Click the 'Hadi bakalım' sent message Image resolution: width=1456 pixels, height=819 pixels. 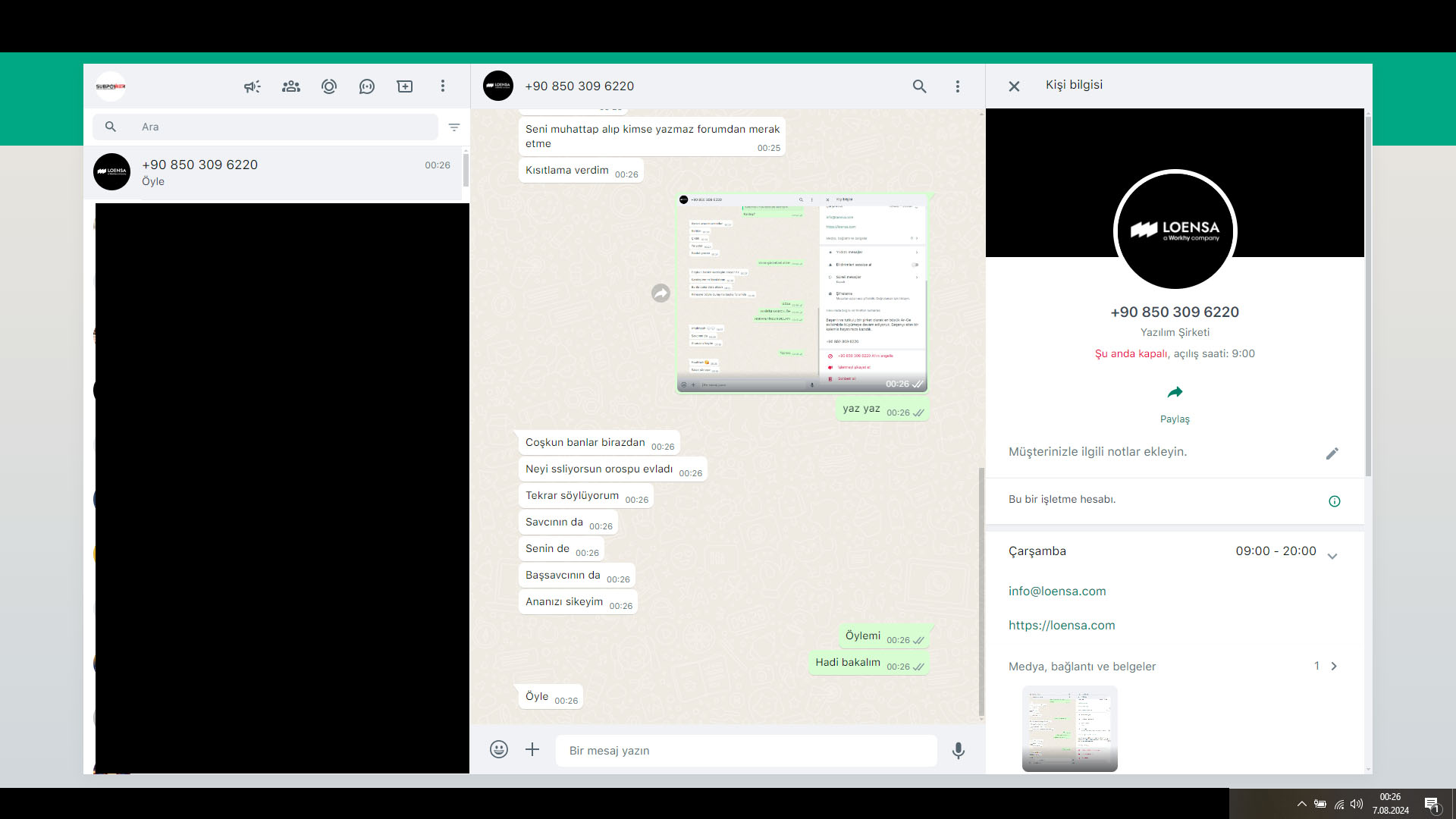pyautogui.click(x=869, y=663)
